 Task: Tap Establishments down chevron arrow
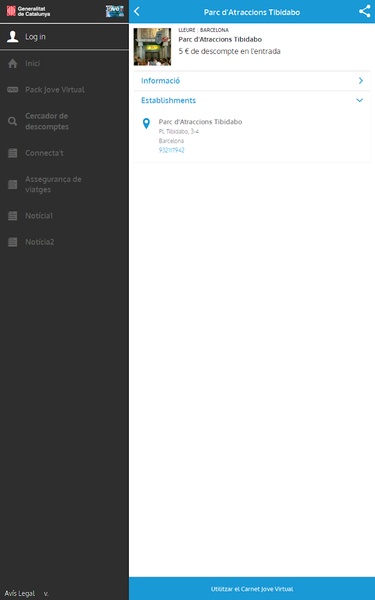click(359, 100)
